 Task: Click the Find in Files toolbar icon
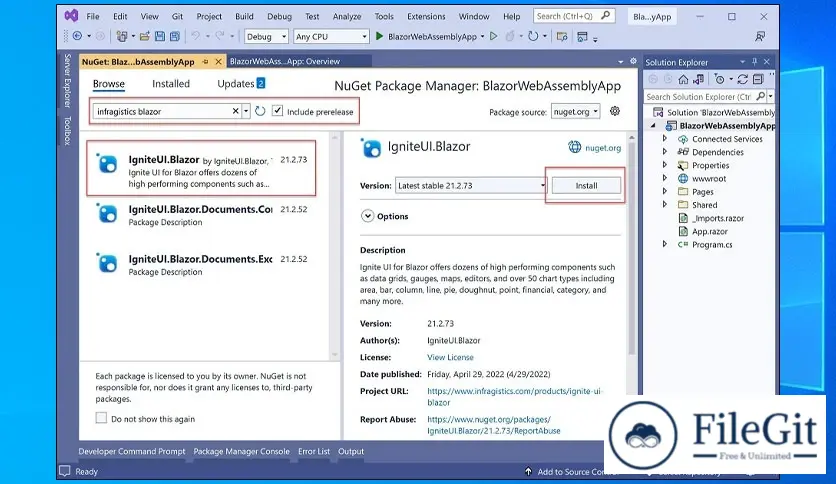[562, 36]
